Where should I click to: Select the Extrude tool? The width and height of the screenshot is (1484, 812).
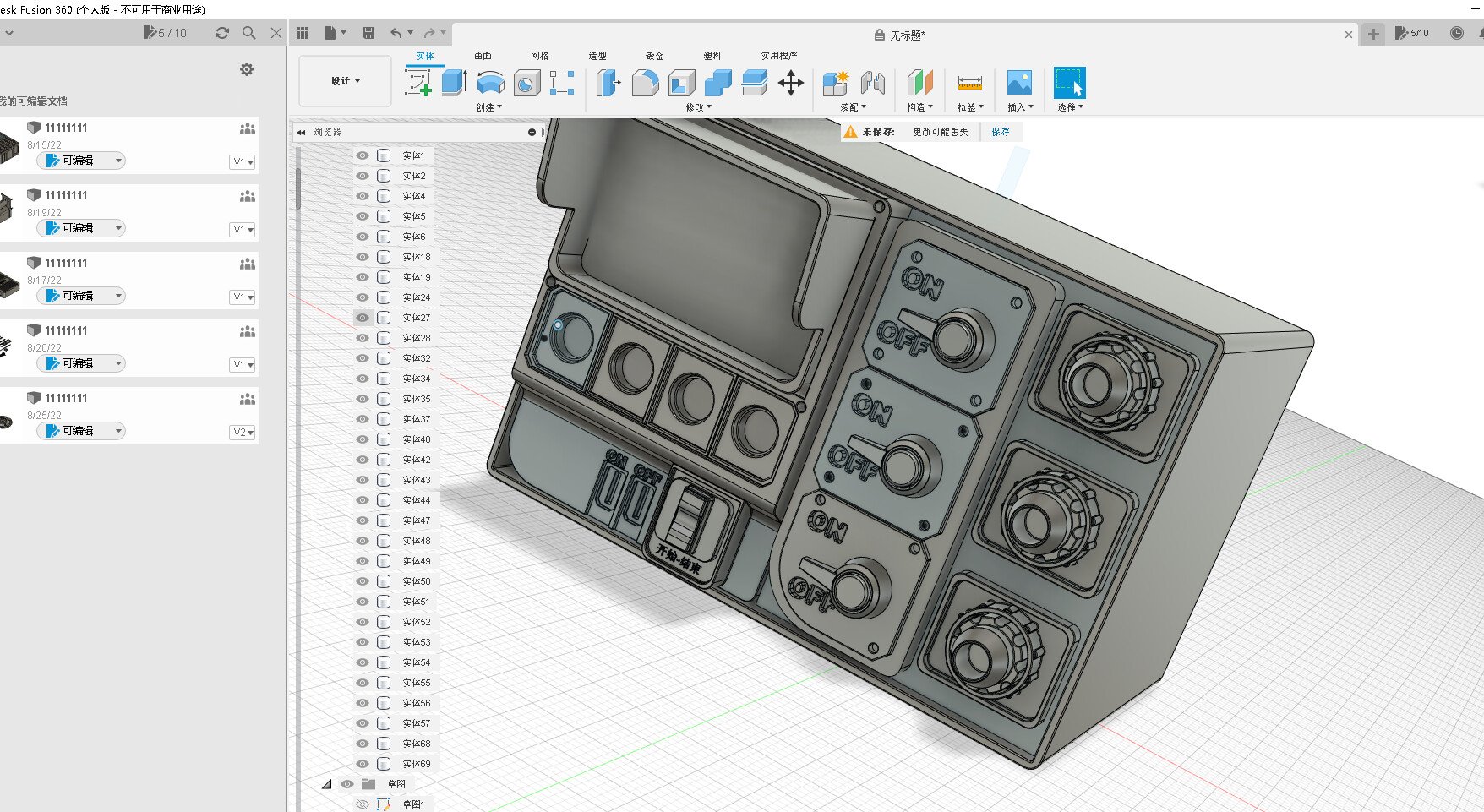tap(455, 83)
